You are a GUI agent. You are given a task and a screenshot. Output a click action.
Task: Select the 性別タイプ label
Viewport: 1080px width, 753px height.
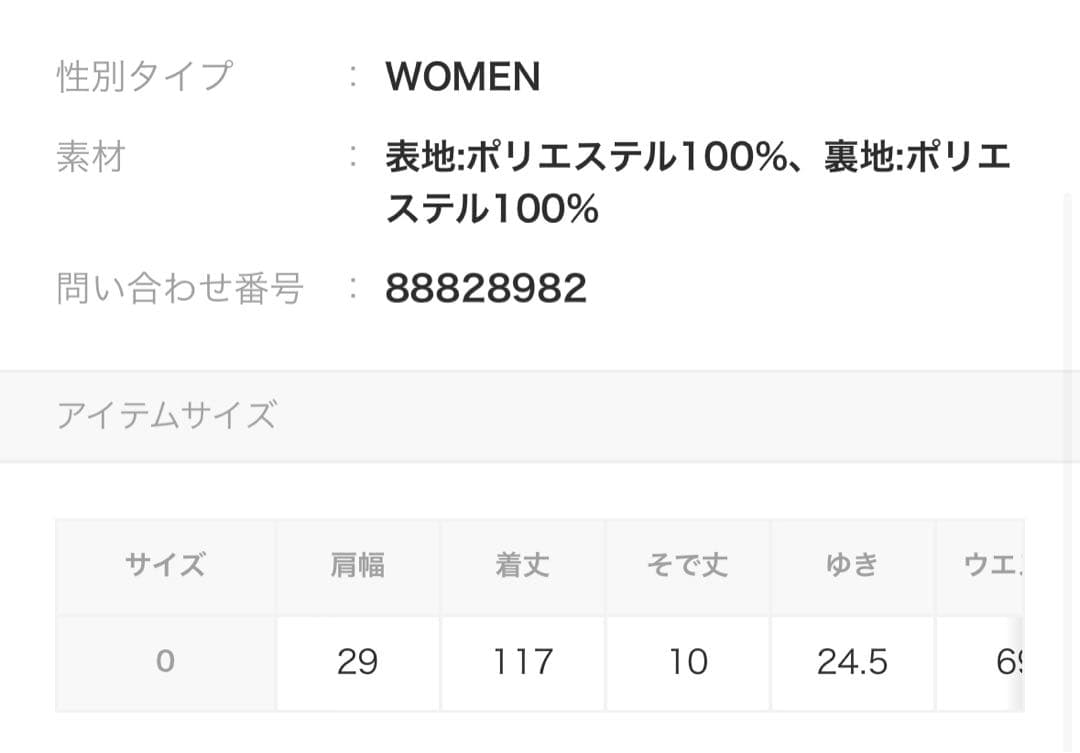click(144, 77)
